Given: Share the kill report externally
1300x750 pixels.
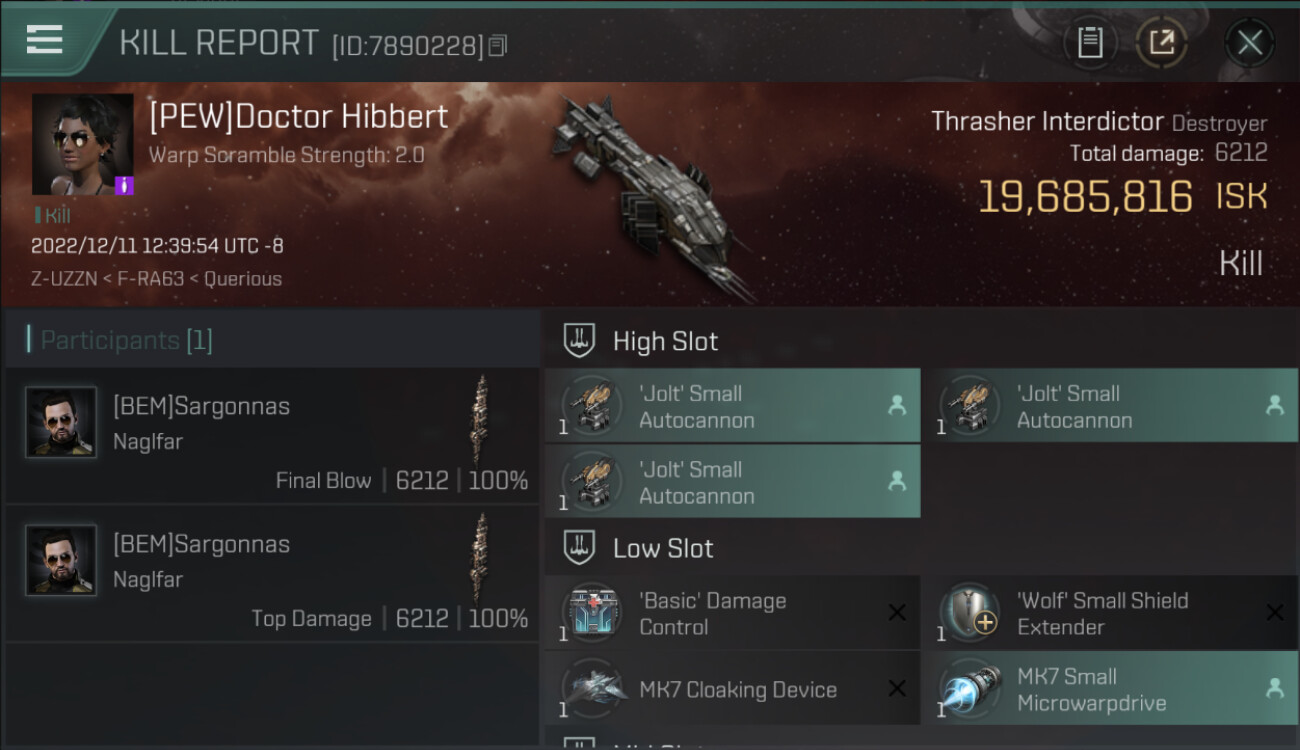Looking at the screenshot, I should pyautogui.click(x=1161, y=43).
